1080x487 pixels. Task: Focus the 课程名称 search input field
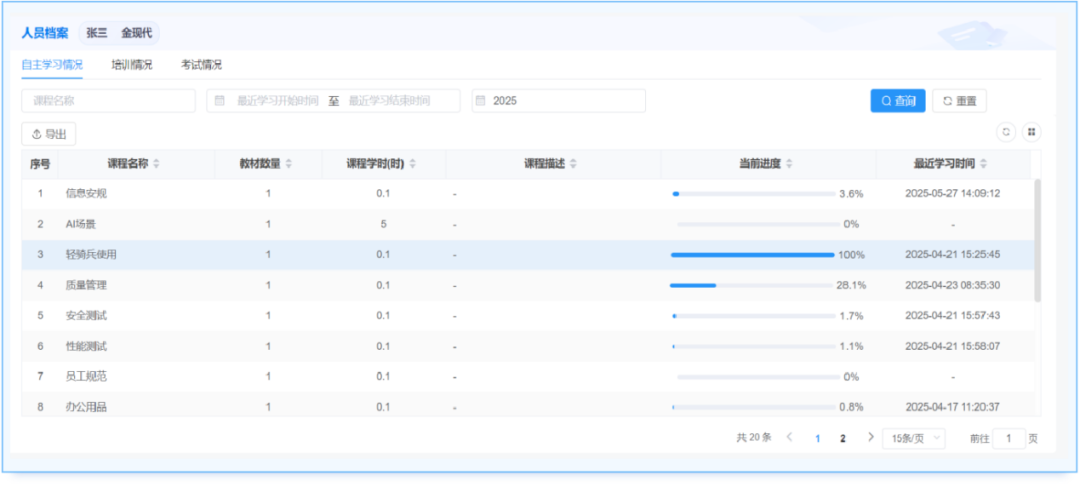click(108, 101)
